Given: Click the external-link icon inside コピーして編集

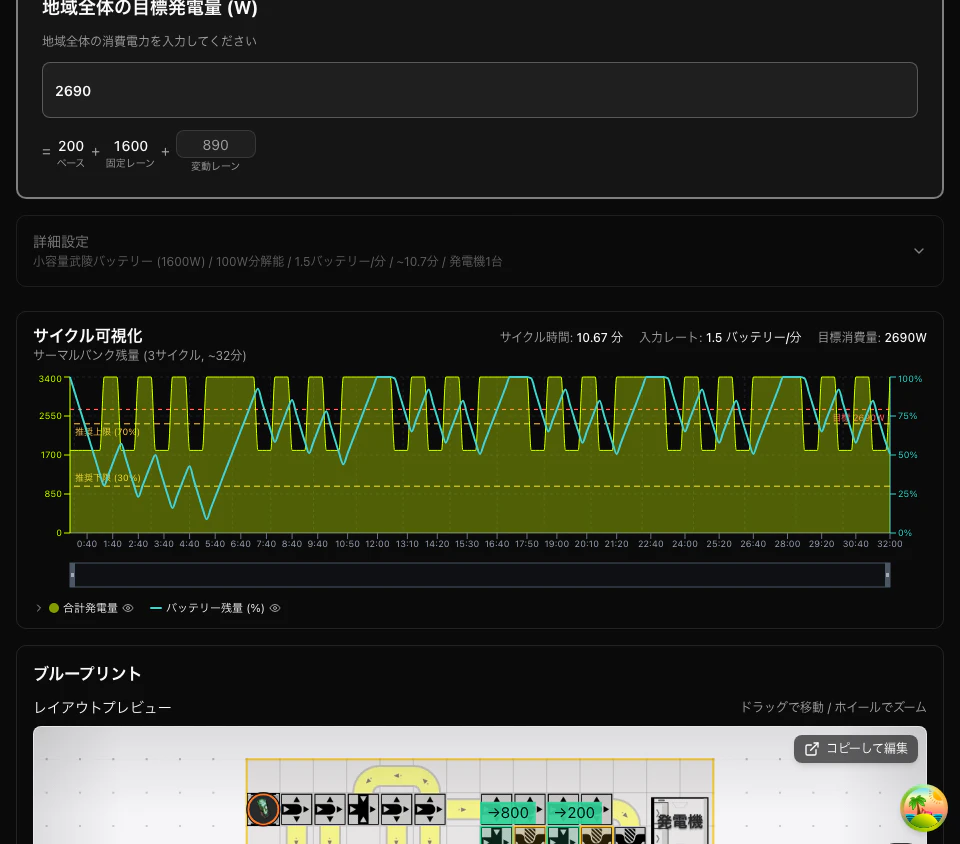Looking at the screenshot, I should pyautogui.click(x=811, y=749).
